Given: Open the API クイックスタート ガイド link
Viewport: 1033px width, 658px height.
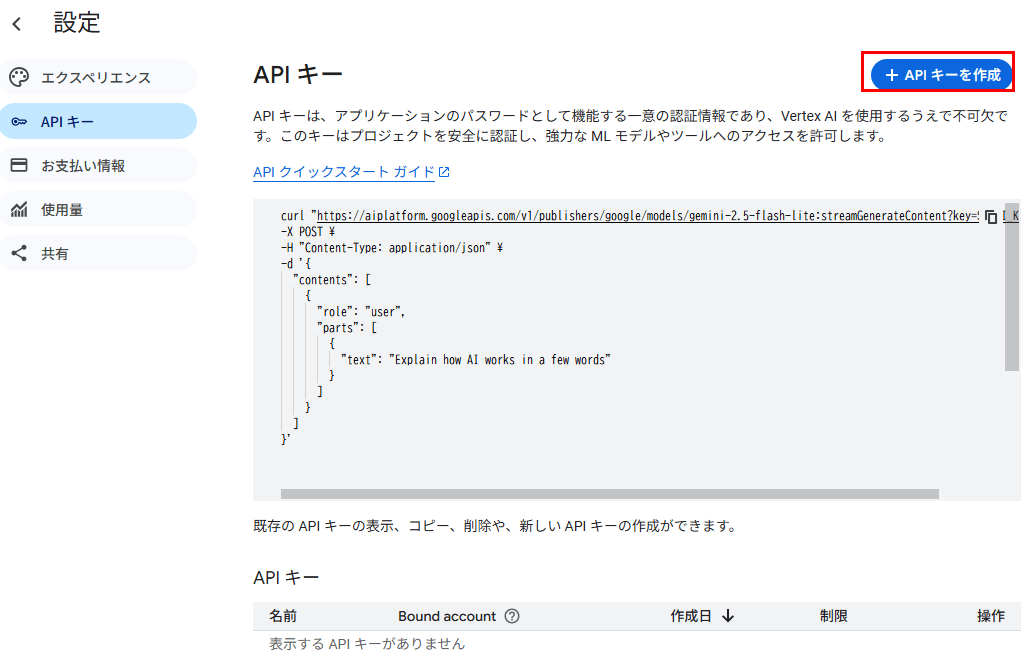Looking at the screenshot, I should 344,172.
